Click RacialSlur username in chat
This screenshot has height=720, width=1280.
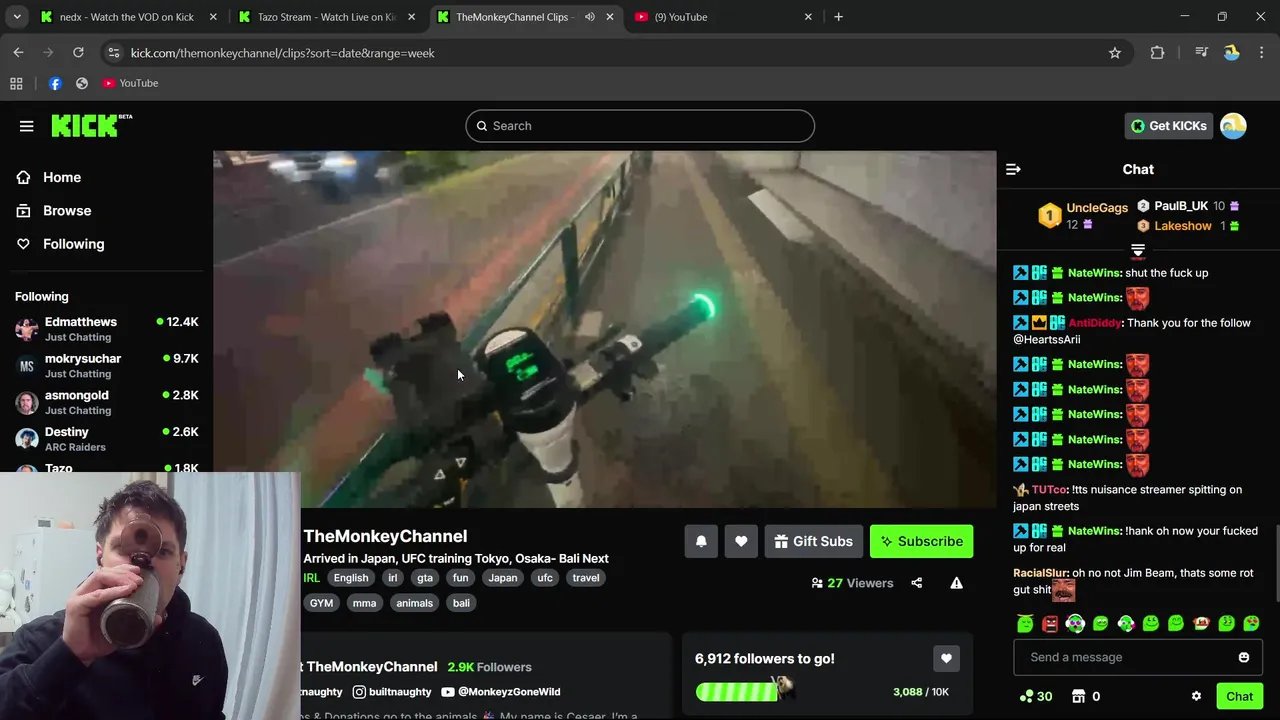[1041, 573]
